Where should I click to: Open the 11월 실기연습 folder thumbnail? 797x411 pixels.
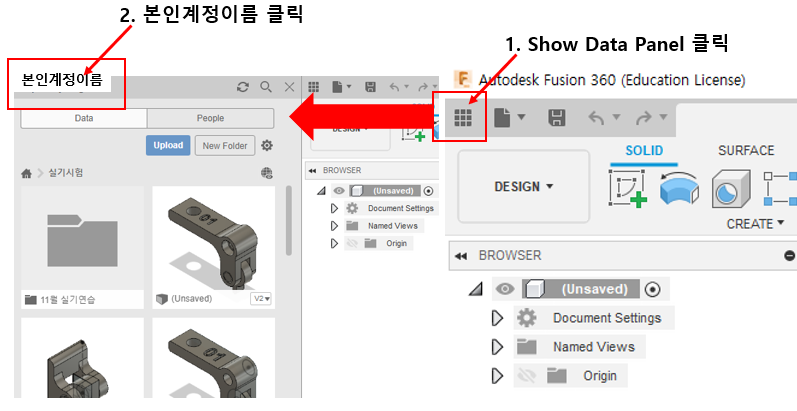82,241
